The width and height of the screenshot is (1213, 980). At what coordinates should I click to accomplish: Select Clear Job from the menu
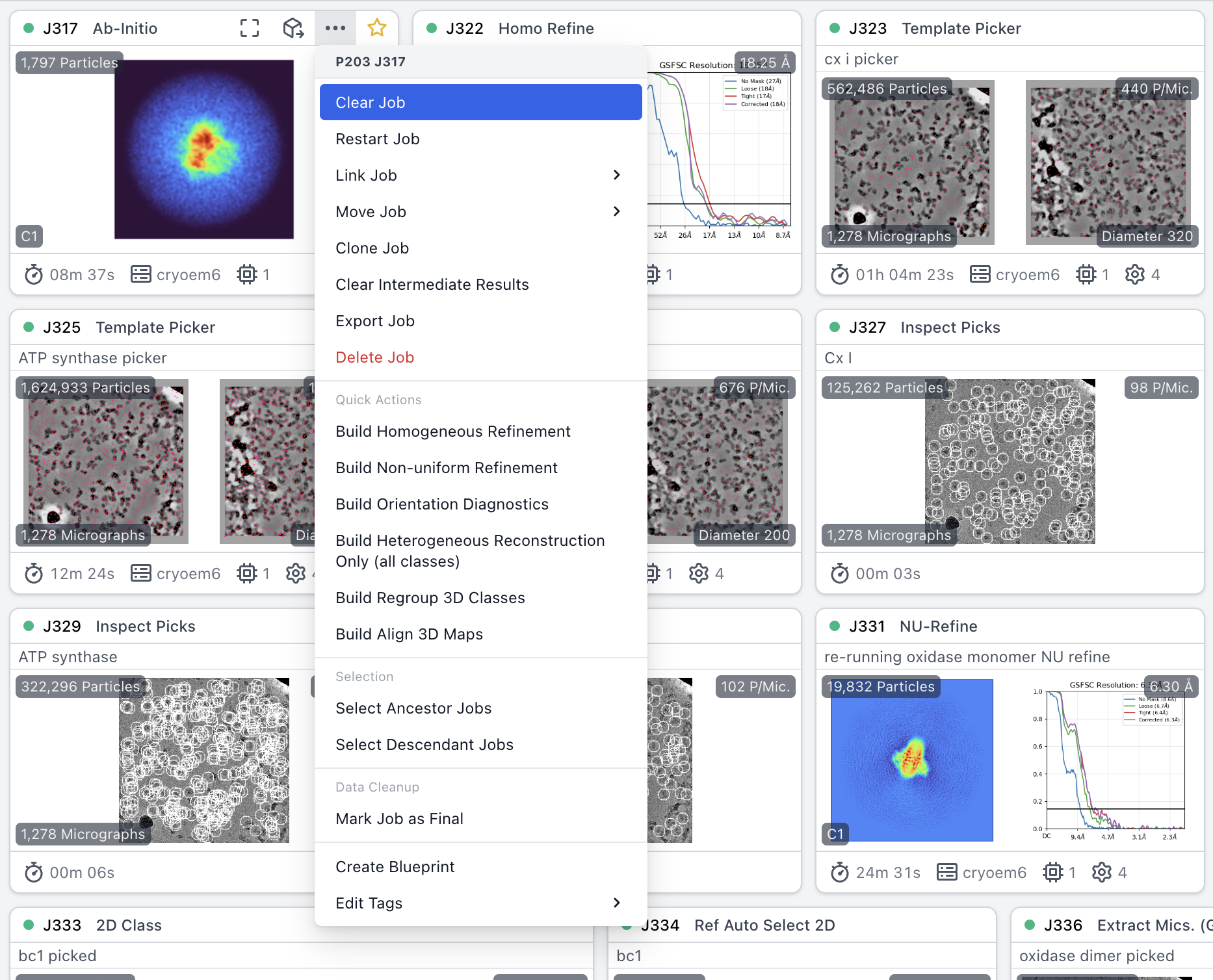480,103
